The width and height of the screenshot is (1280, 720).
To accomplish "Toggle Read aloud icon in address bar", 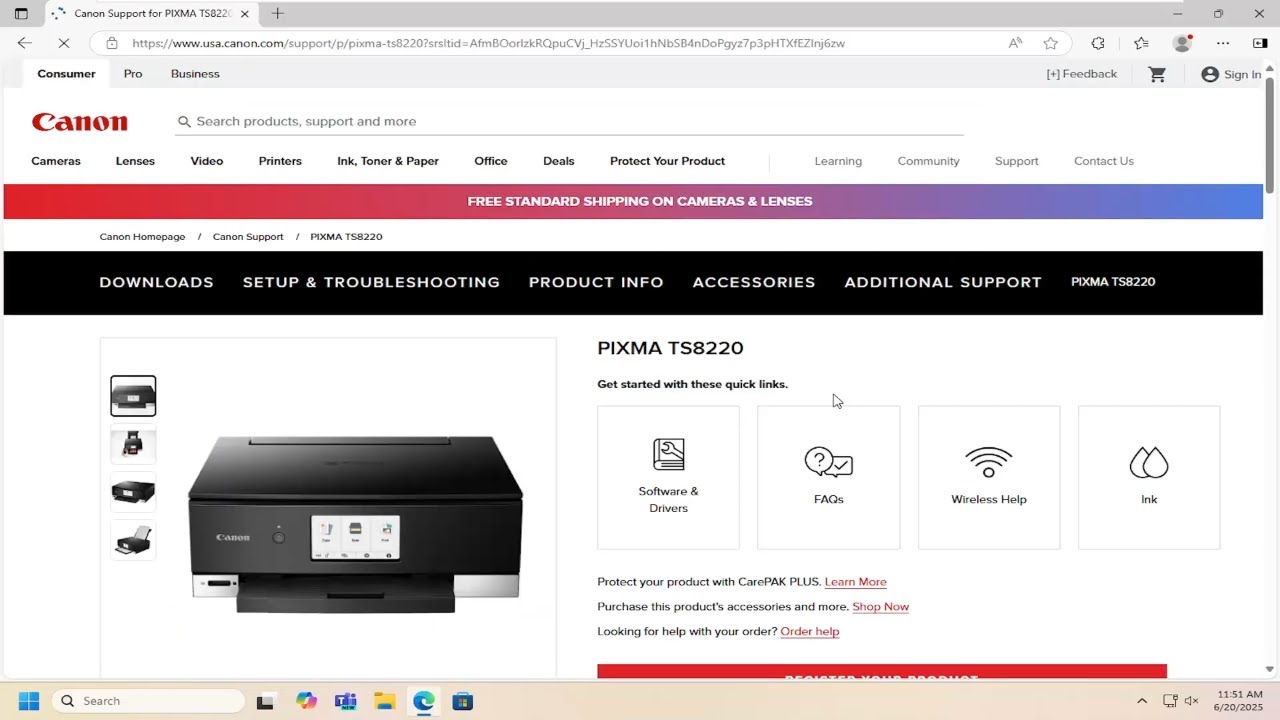I will [1015, 43].
